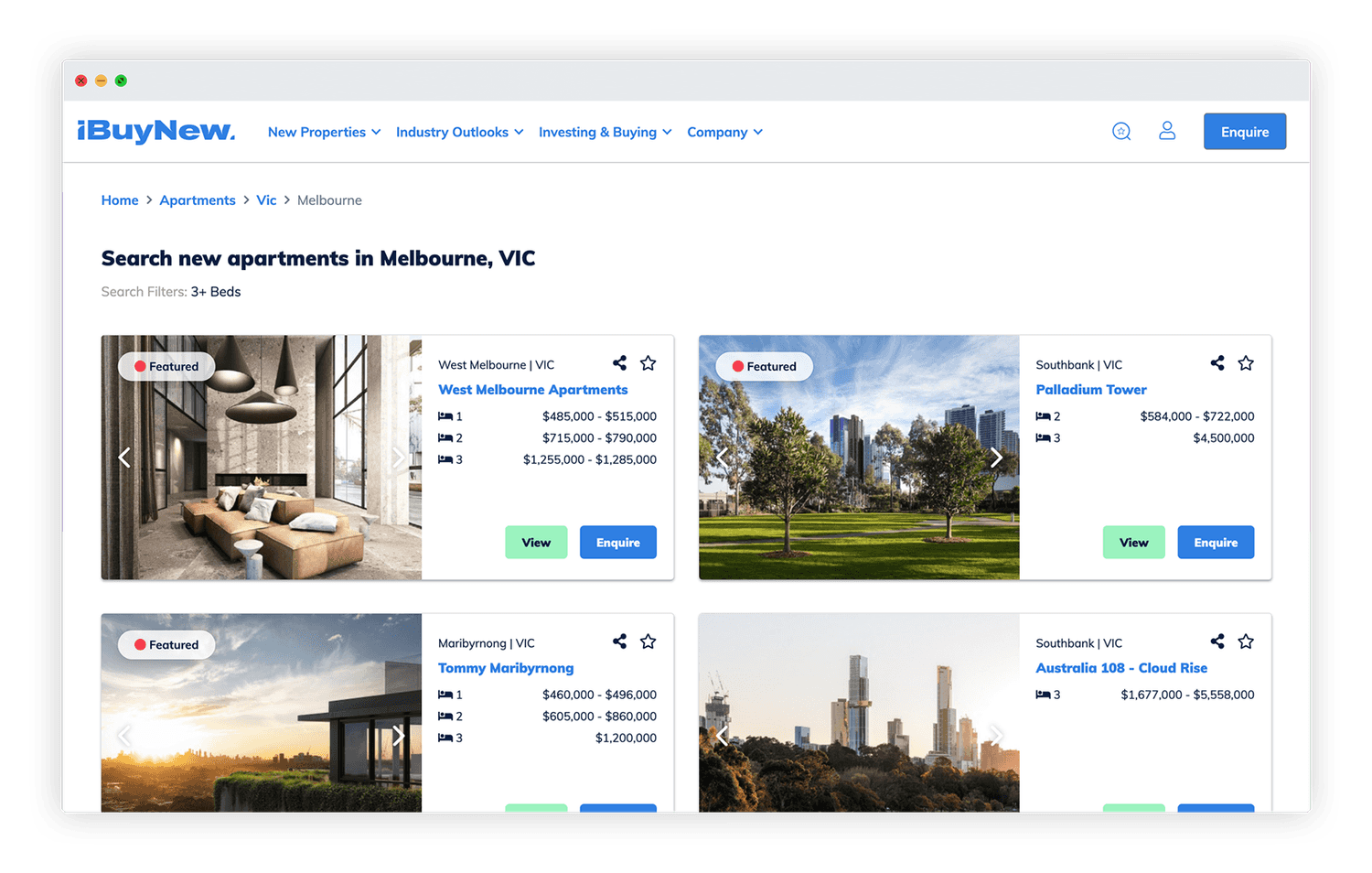Click Featured badge on Tommy Maribyrnong
The image size is (1372, 873).
166,644
